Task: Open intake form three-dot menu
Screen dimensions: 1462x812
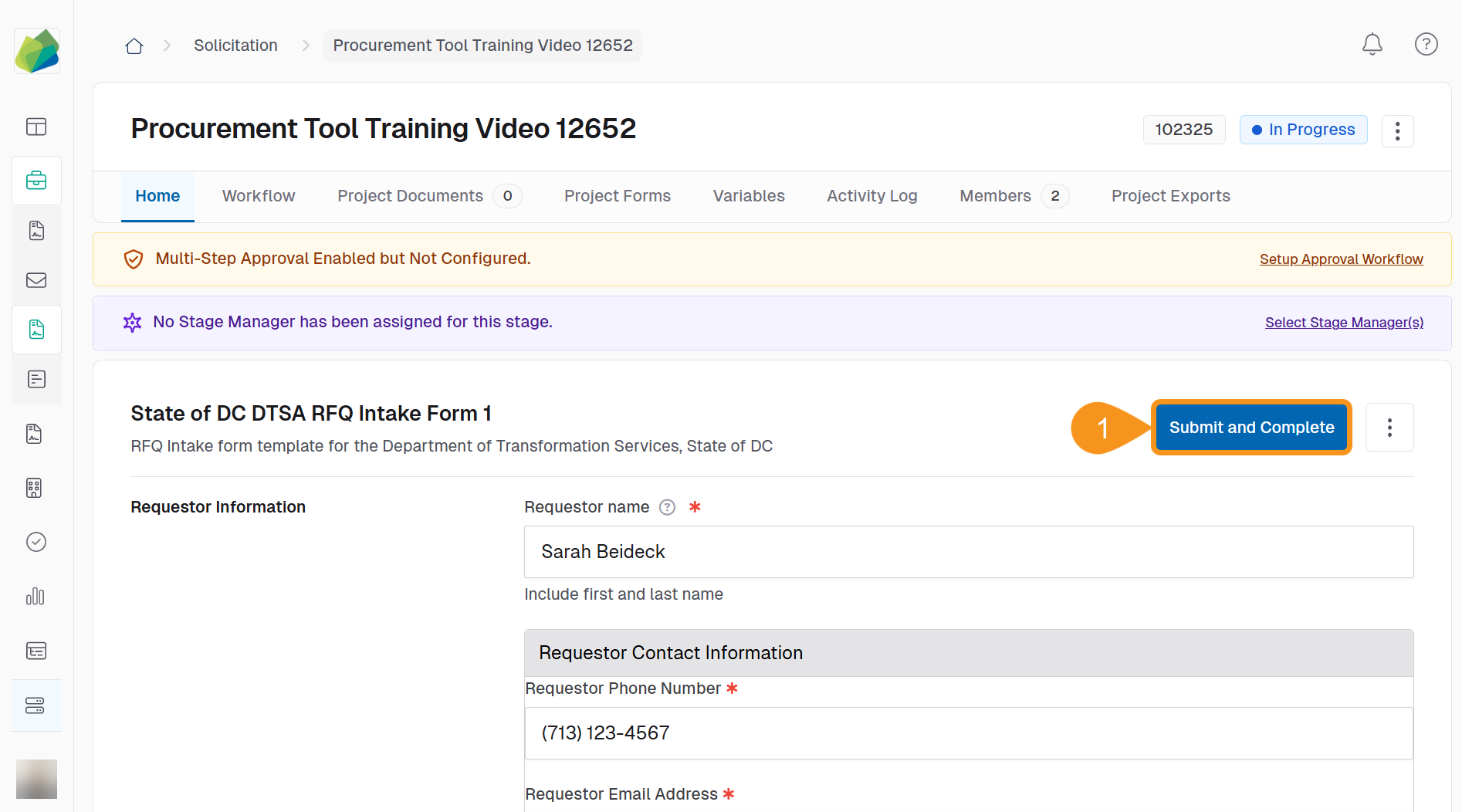Action: coord(1389,428)
